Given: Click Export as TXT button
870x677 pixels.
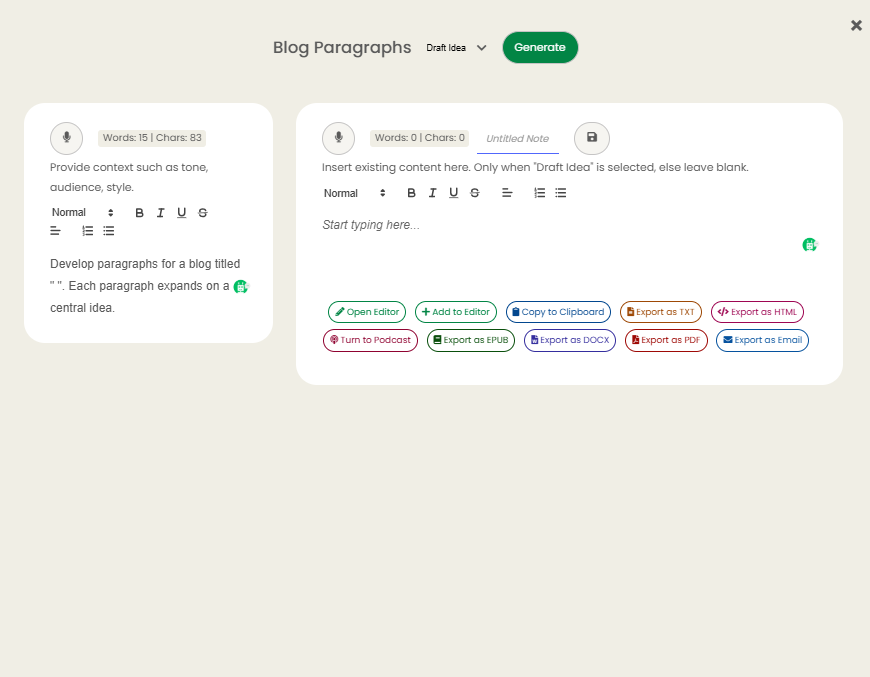Looking at the screenshot, I should (661, 312).
